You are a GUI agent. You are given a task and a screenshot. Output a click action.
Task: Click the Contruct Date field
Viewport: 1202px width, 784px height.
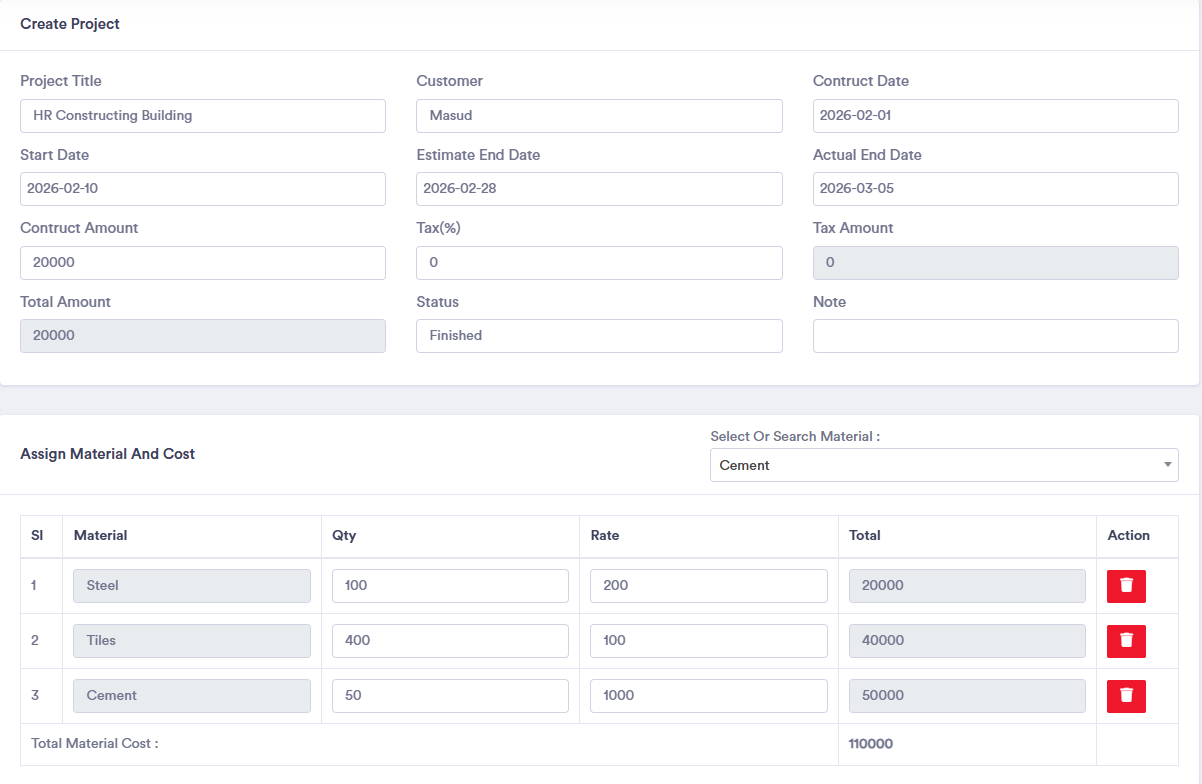pos(995,116)
